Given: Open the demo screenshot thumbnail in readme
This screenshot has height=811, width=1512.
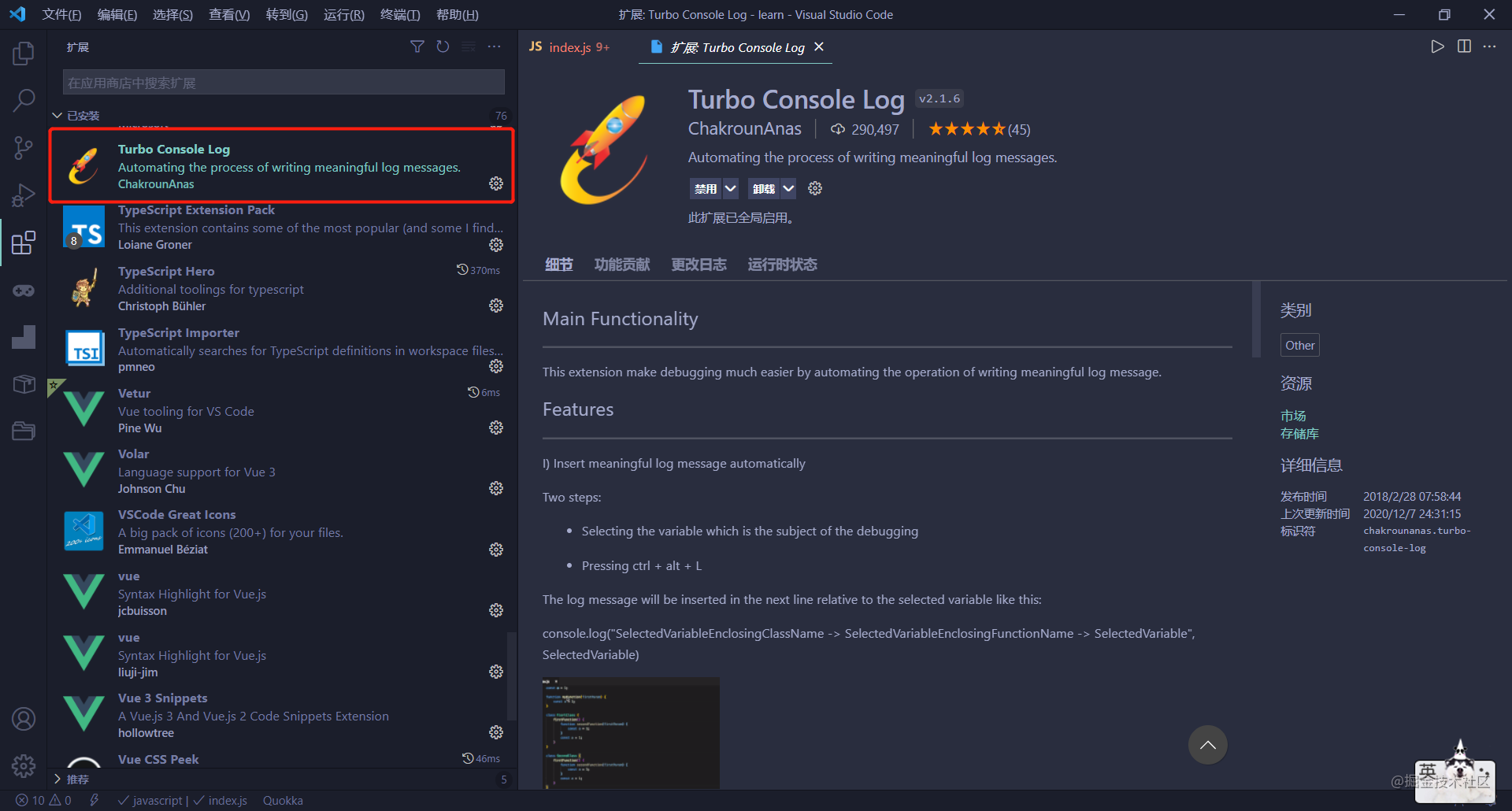Looking at the screenshot, I should click(631, 732).
